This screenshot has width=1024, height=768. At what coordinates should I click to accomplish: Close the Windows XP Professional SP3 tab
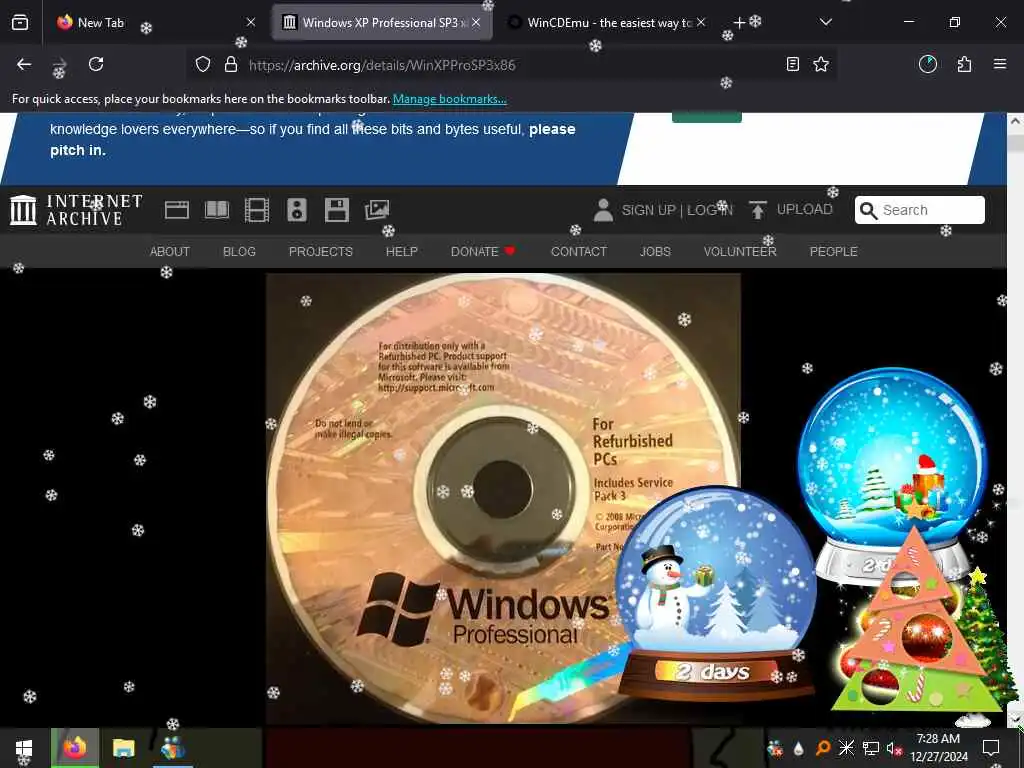(476, 22)
